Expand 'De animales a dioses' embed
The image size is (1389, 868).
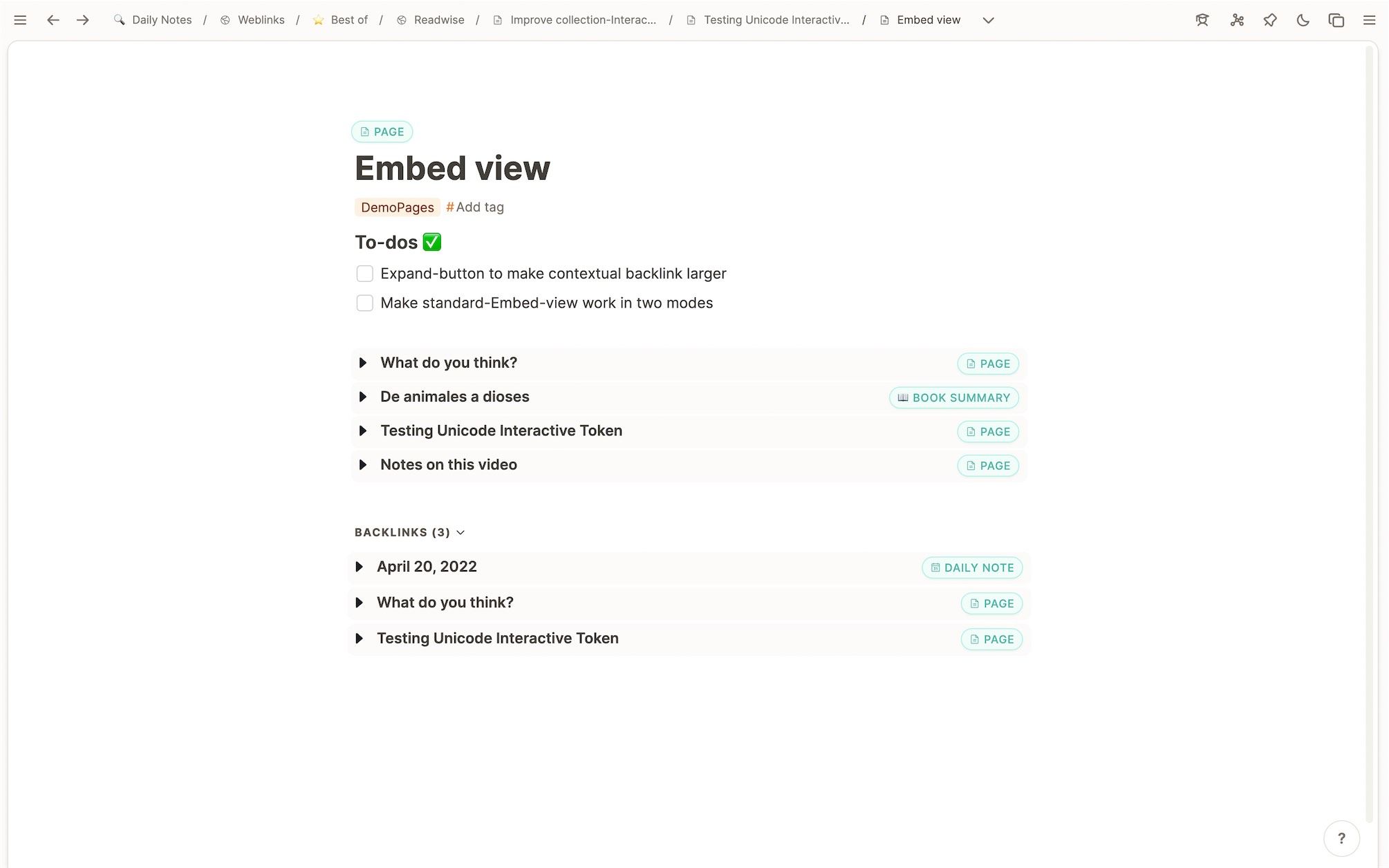362,397
